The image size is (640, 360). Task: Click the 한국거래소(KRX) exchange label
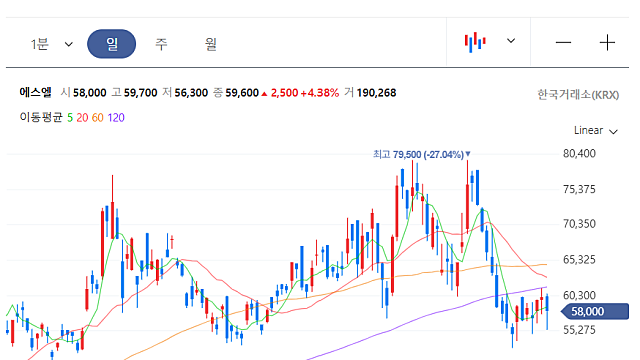click(x=578, y=95)
